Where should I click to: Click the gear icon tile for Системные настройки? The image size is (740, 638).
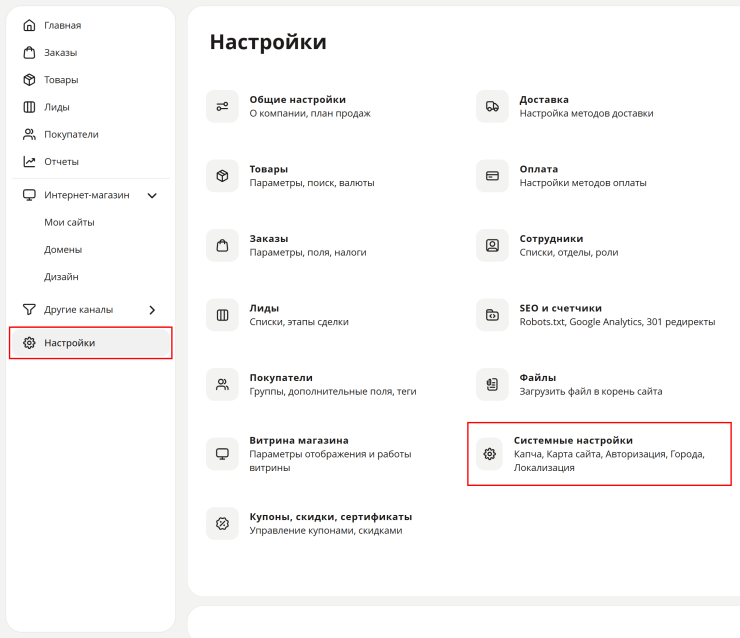[490, 454]
